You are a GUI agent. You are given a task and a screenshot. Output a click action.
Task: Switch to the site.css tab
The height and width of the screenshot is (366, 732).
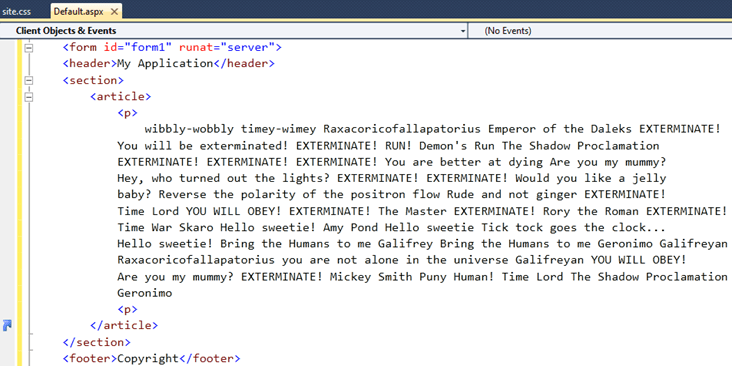16,11
